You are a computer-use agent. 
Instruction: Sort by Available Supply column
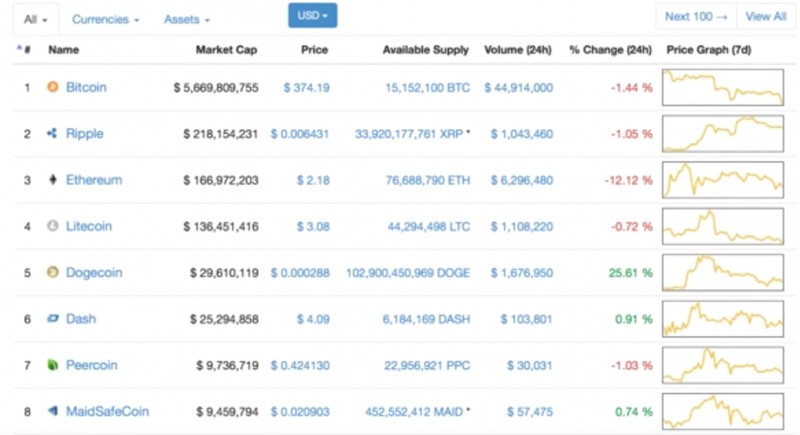pyautogui.click(x=426, y=49)
